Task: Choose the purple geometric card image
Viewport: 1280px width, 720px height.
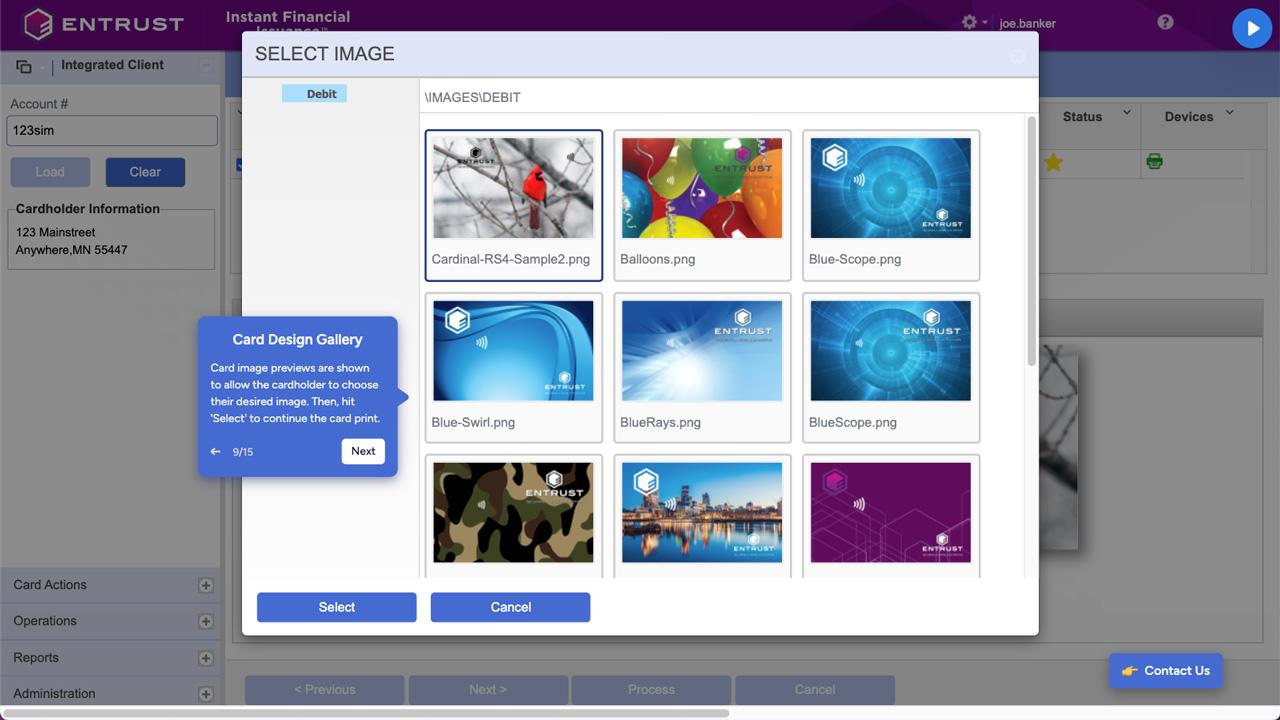Action: pos(890,516)
